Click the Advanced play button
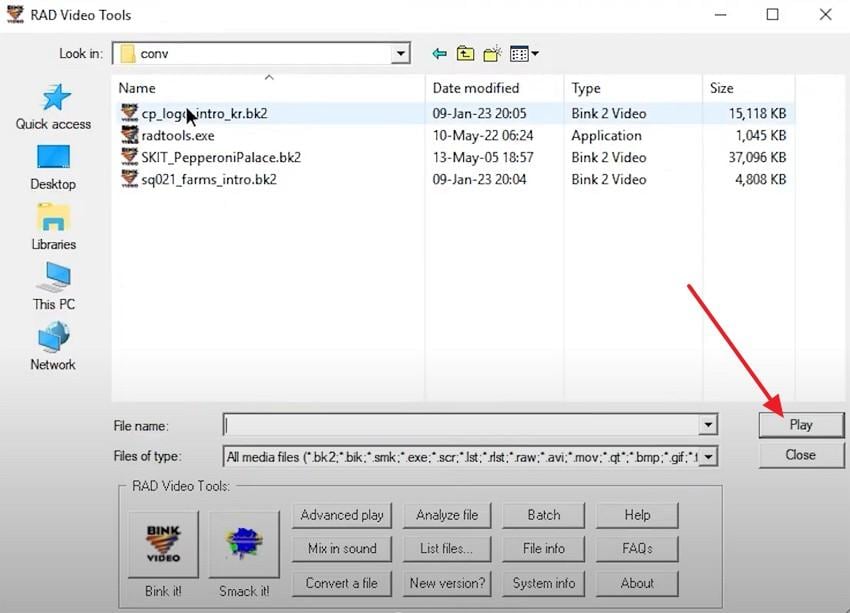Image resolution: width=850 pixels, height=613 pixels. pyautogui.click(x=342, y=515)
